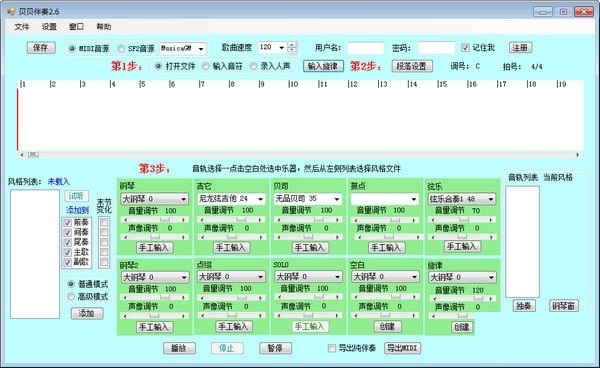Toggle the 记住我 checkbox

465,48
